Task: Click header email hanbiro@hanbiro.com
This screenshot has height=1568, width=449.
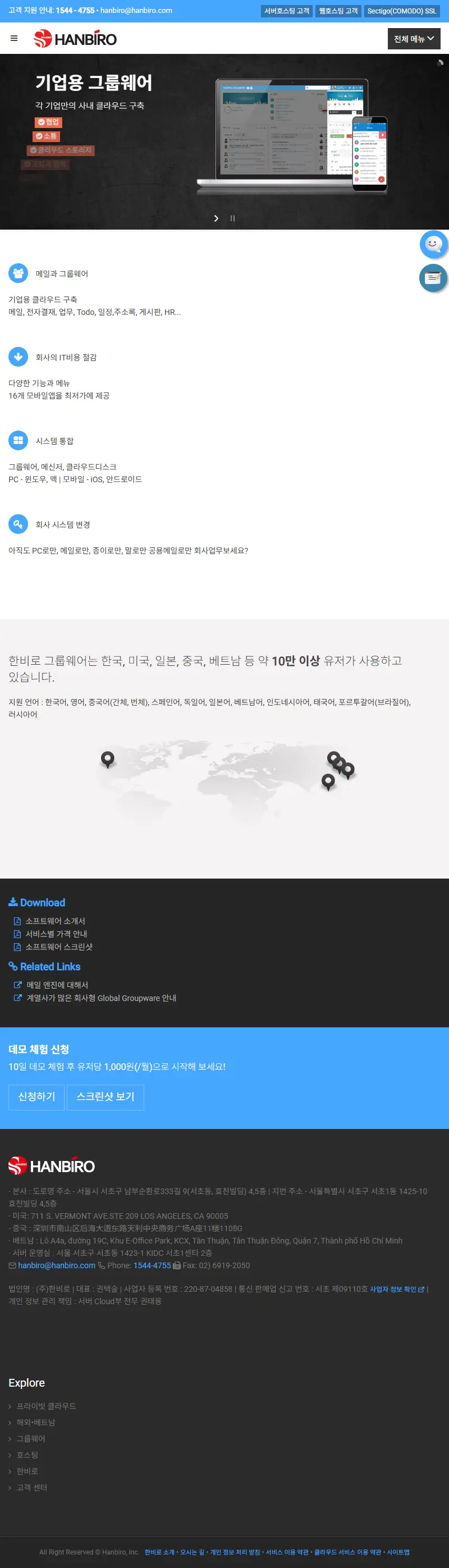Action: 136,10
